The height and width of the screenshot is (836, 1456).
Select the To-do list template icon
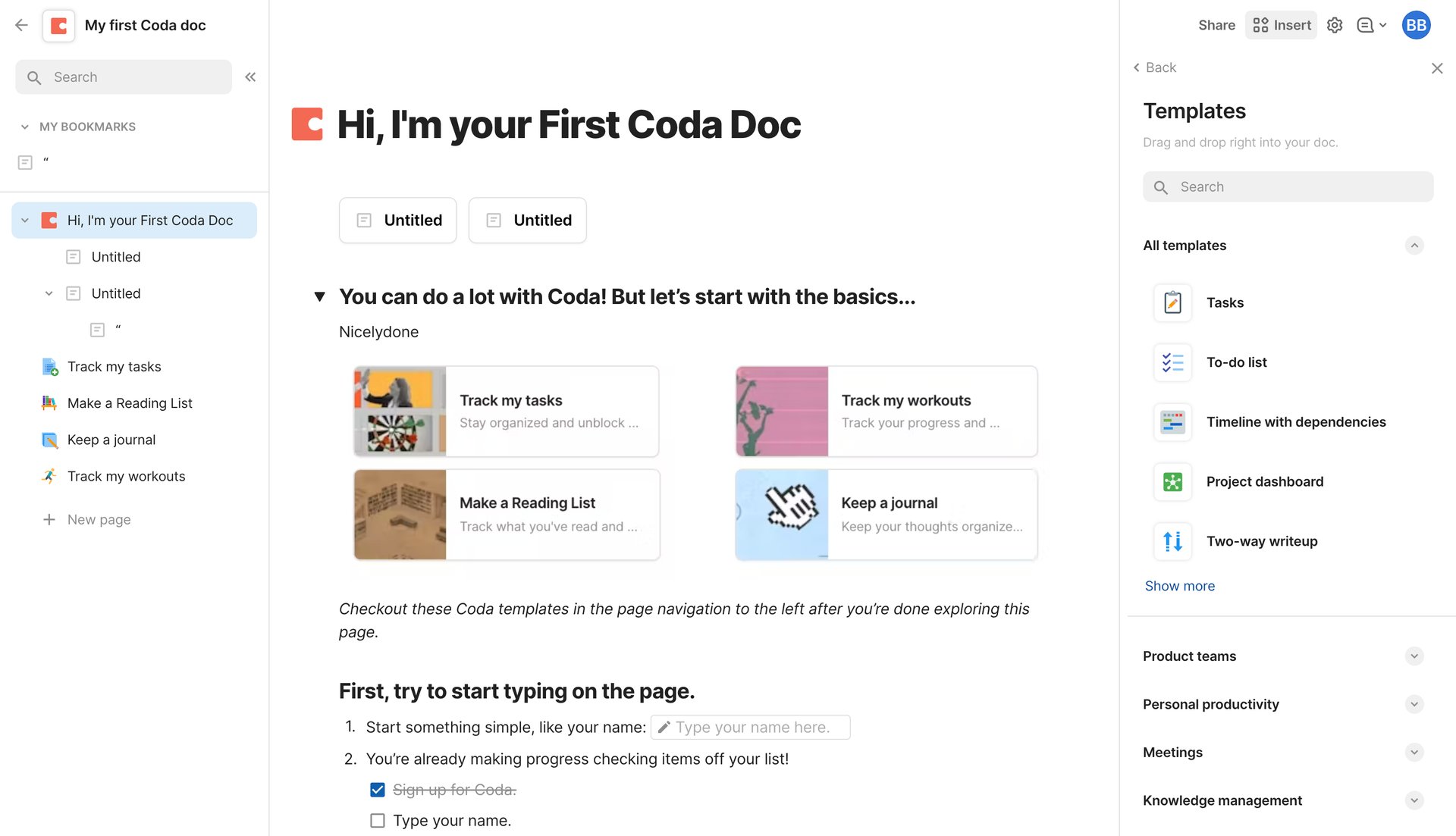[x=1172, y=362]
